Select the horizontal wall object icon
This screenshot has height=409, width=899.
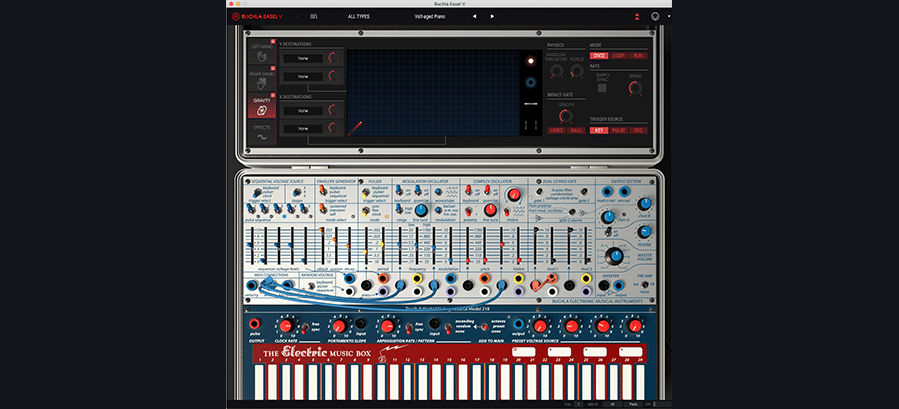(x=531, y=104)
